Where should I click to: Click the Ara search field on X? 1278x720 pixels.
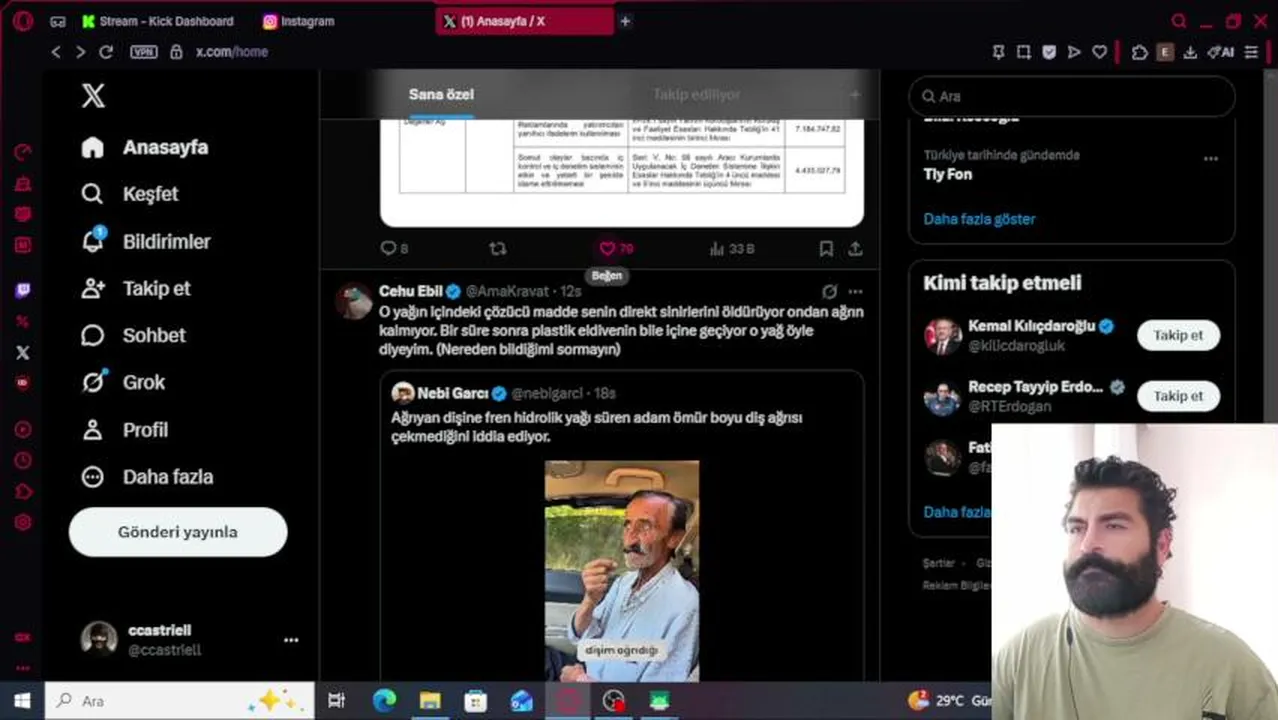[1072, 96]
